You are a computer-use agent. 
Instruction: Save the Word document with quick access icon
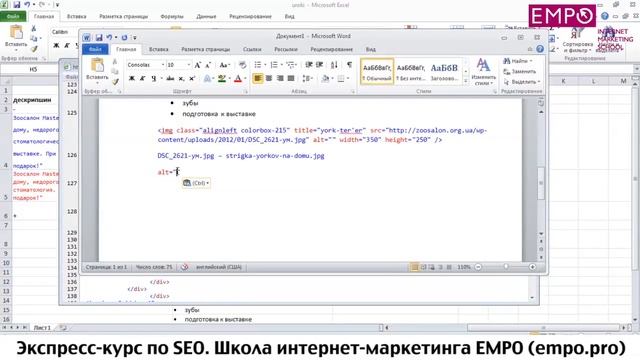click(x=99, y=38)
